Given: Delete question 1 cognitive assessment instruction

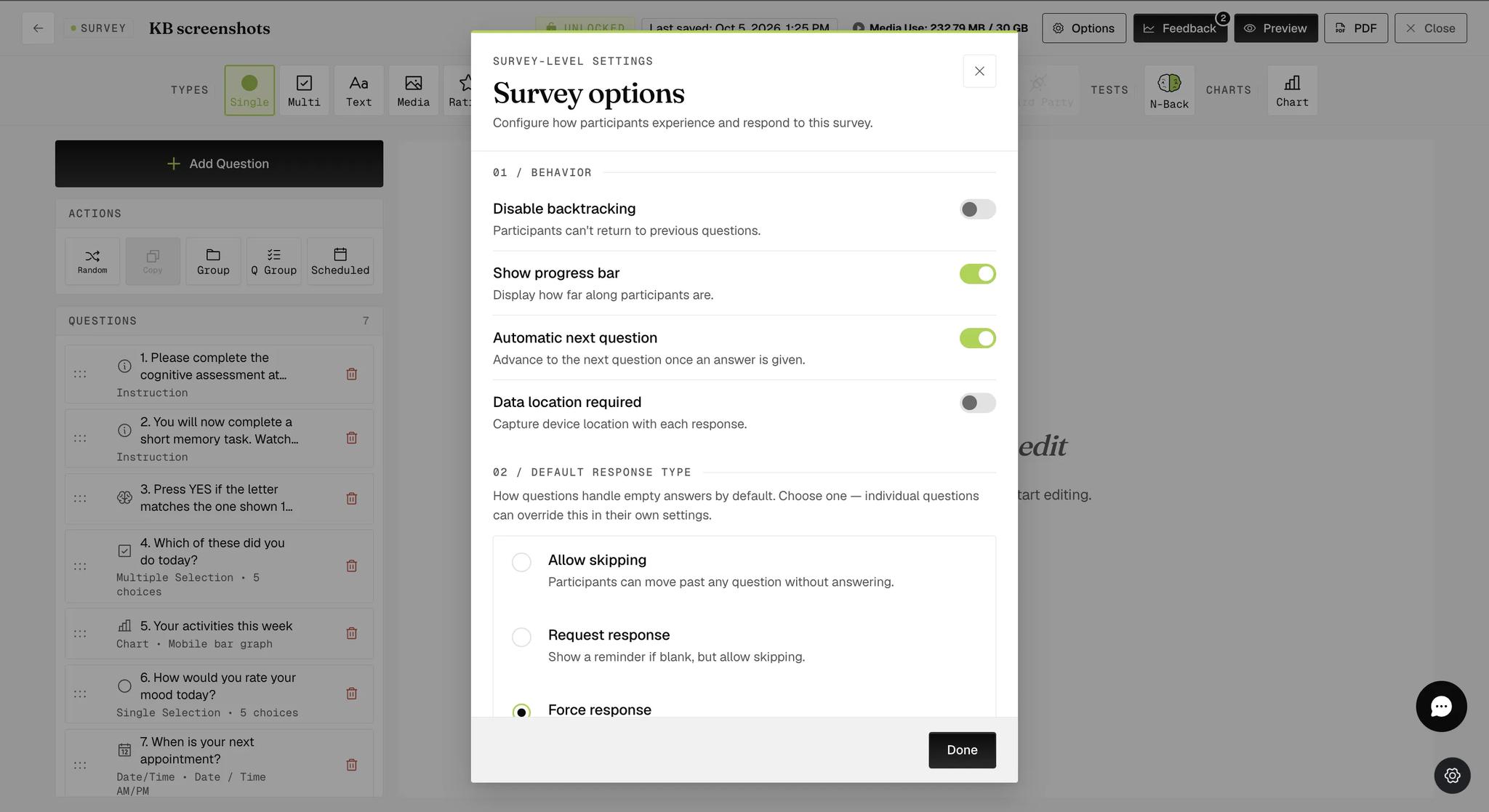Looking at the screenshot, I should point(351,374).
